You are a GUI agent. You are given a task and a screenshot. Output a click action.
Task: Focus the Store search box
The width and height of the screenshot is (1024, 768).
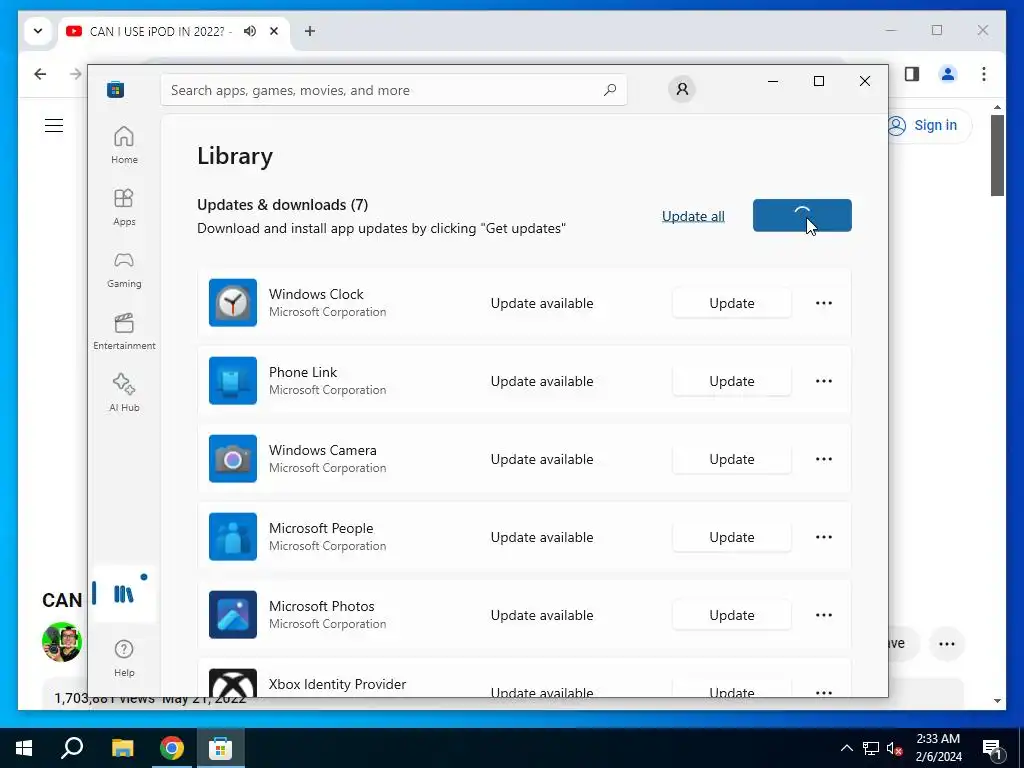click(x=394, y=90)
